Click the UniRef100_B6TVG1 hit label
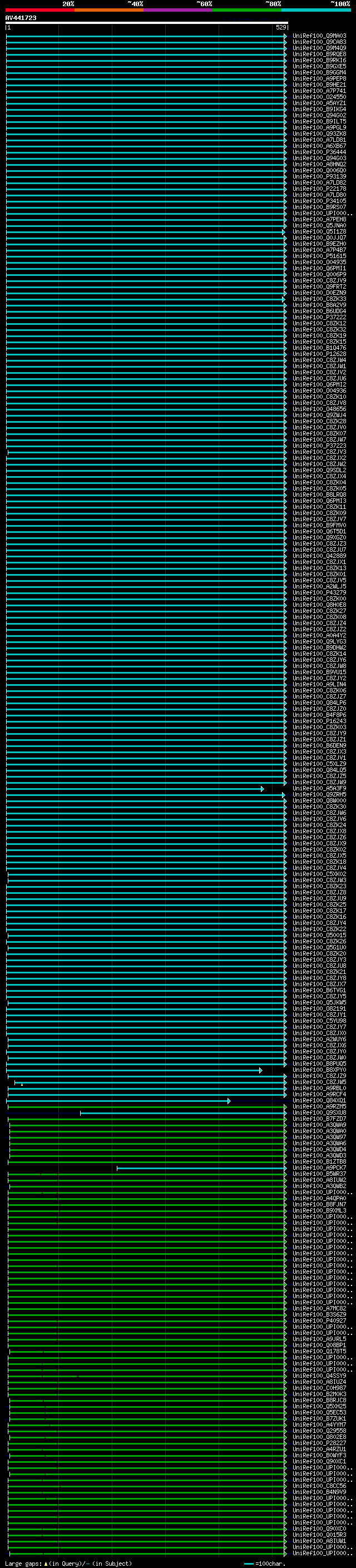Viewport: 356px width, 1568px height. [319, 990]
